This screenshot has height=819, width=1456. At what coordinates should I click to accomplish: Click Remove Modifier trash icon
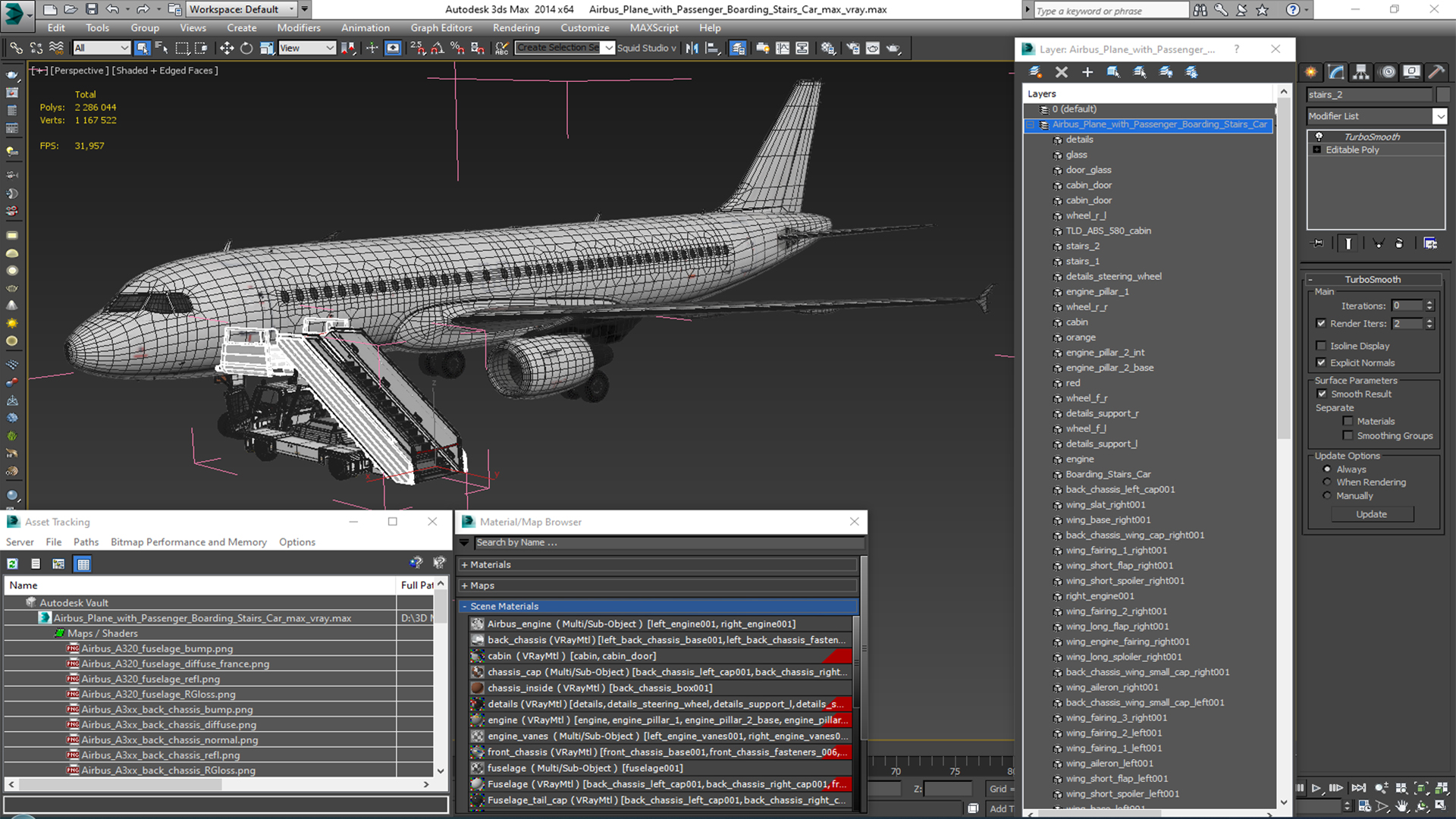pyautogui.click(x=1399, y=243)
